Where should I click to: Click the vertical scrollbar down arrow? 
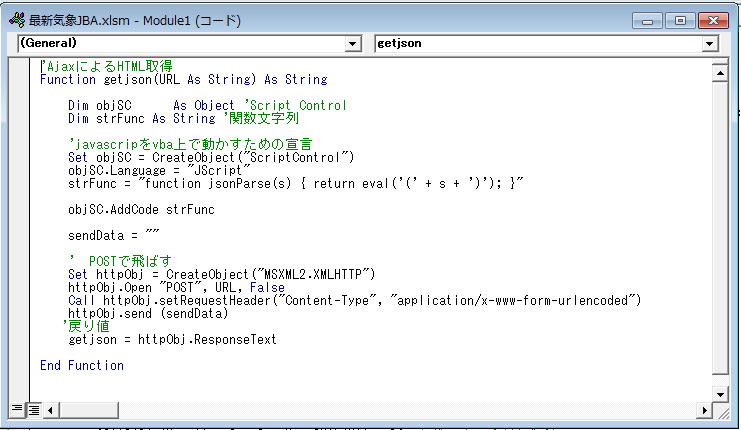(719, 393)
